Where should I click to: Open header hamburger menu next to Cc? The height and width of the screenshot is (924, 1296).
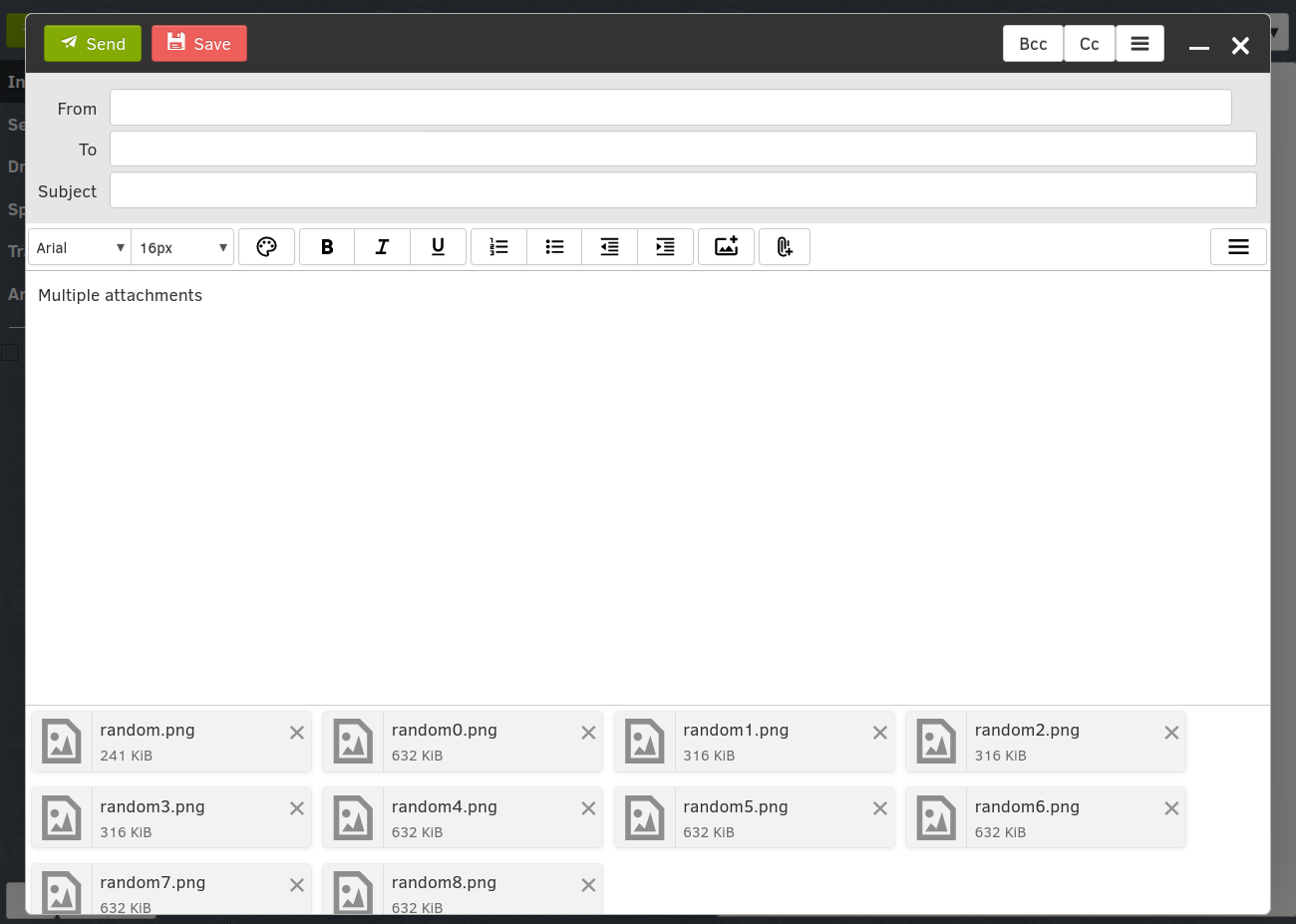(x=1139, y=44)
